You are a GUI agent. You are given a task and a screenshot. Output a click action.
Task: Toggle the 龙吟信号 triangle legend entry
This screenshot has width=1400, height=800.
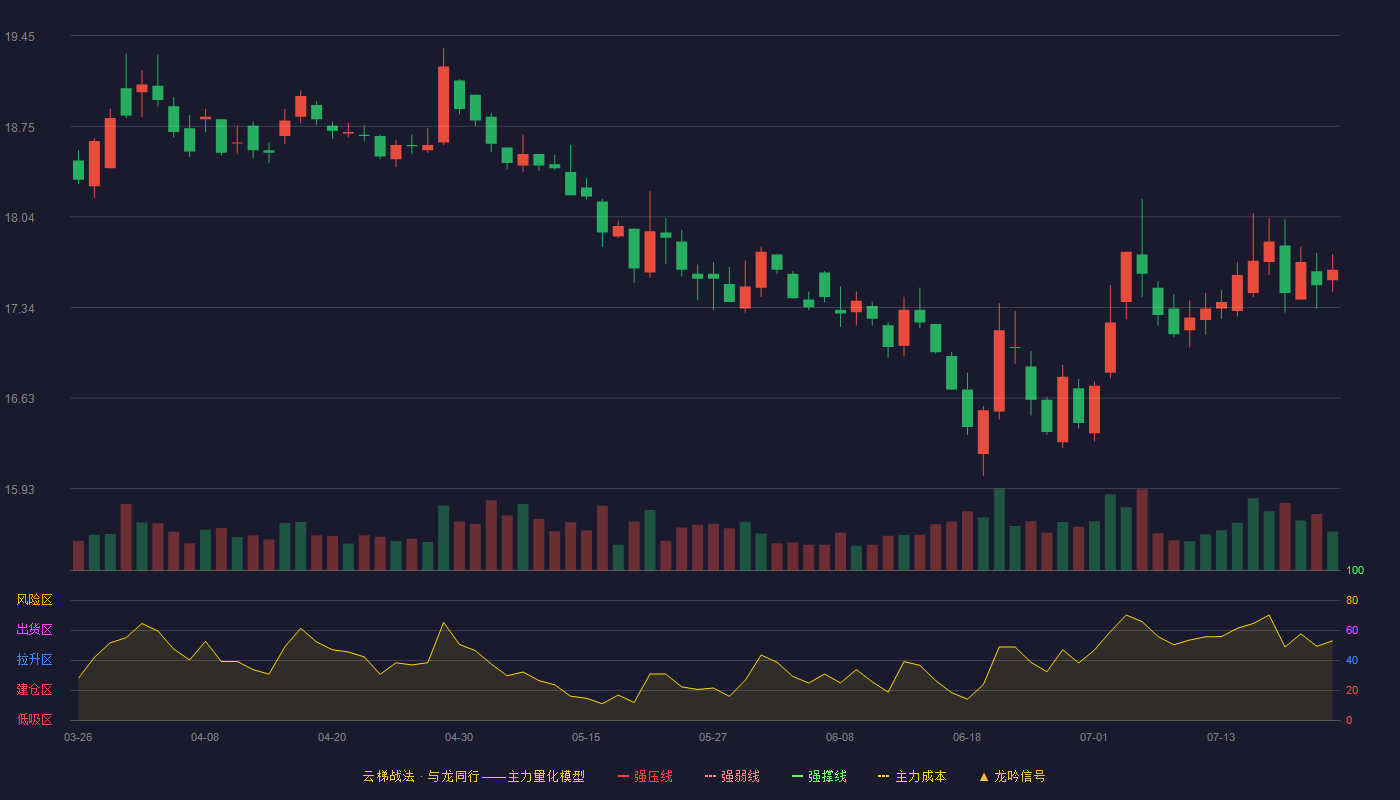coord(1012,776)
